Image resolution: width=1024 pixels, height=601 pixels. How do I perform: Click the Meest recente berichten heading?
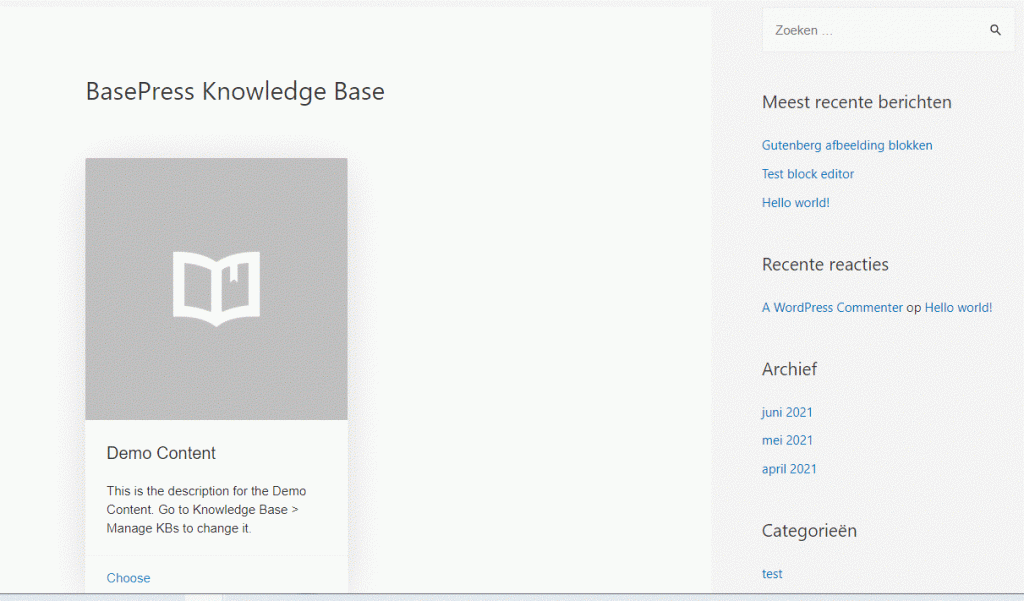(856, 102)
